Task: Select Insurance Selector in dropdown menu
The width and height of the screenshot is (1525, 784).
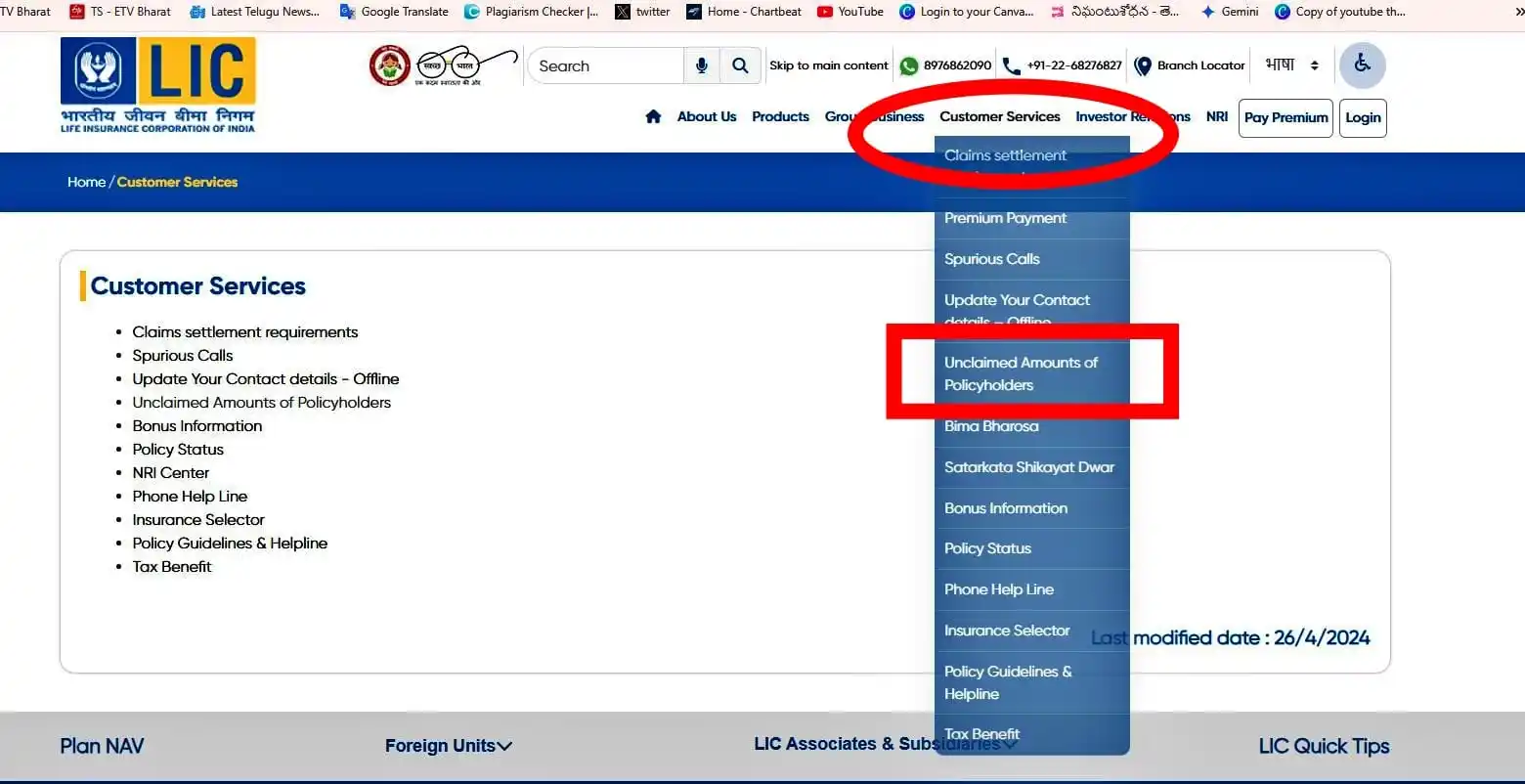Action: (1031, 631)
